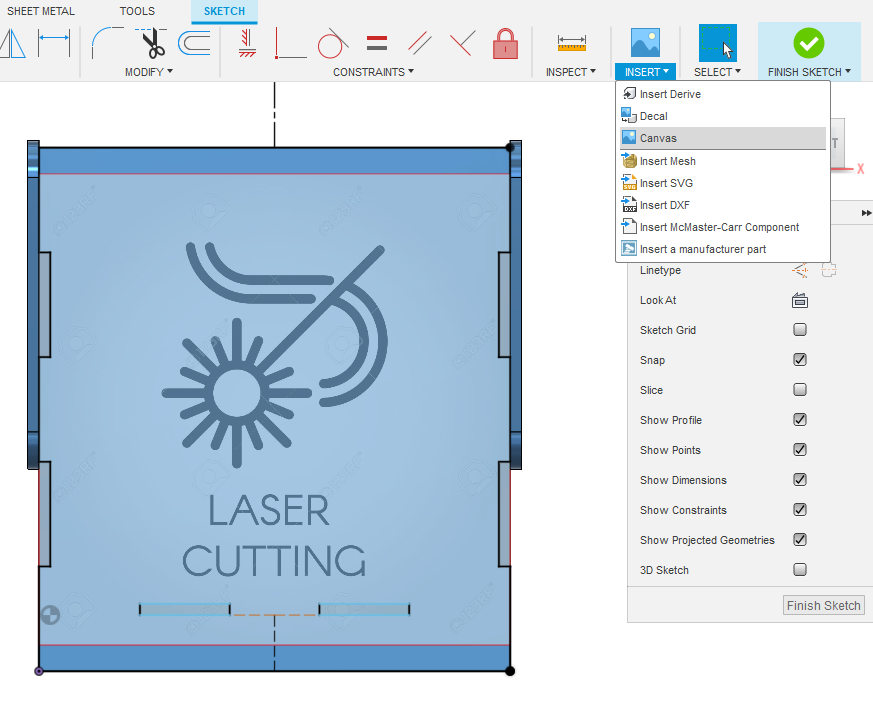
Task: Apply the Parallel constraint icon
Action: (x=420, y=43)
